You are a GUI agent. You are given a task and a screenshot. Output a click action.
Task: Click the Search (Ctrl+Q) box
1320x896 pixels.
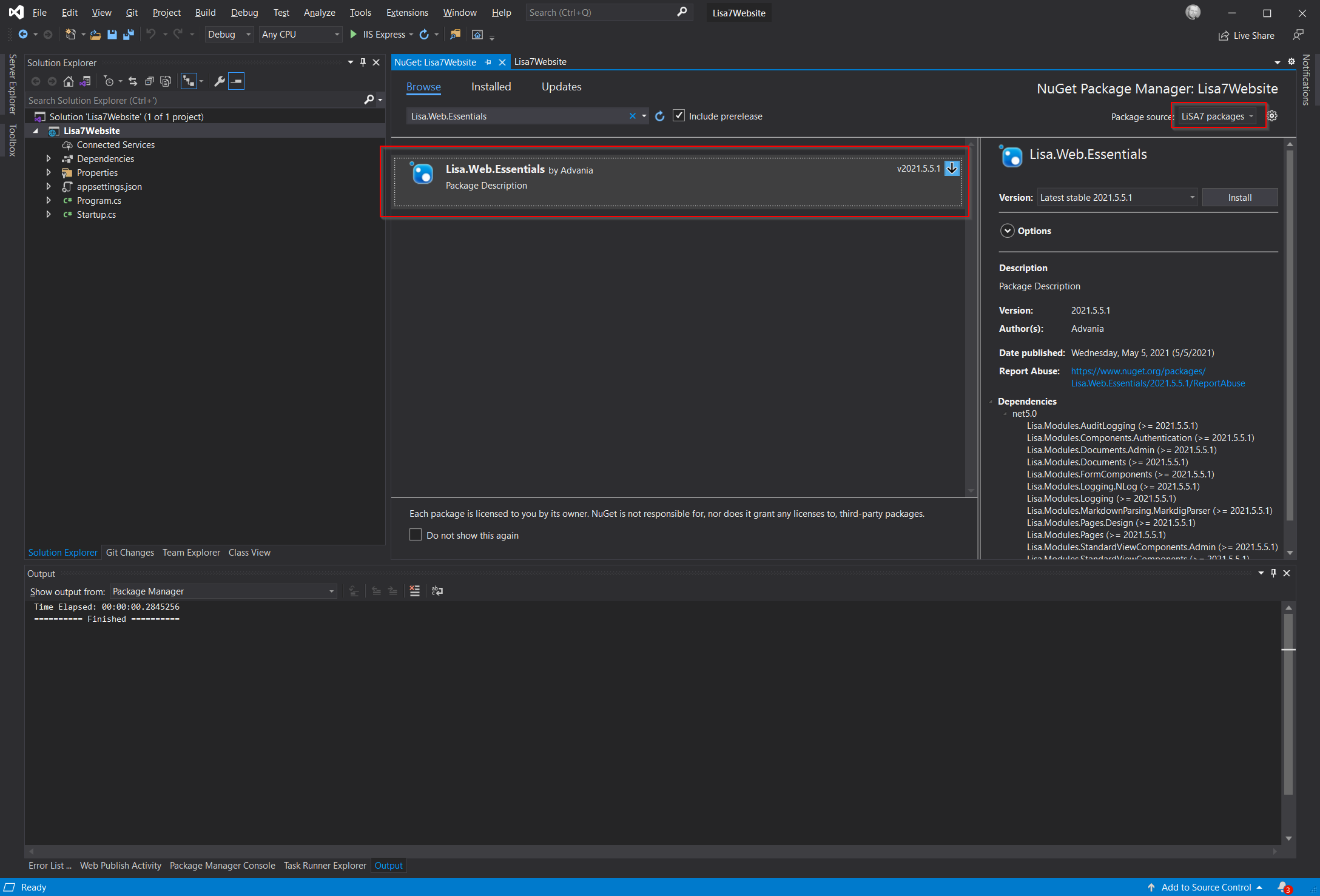click(x=608, y=13)
